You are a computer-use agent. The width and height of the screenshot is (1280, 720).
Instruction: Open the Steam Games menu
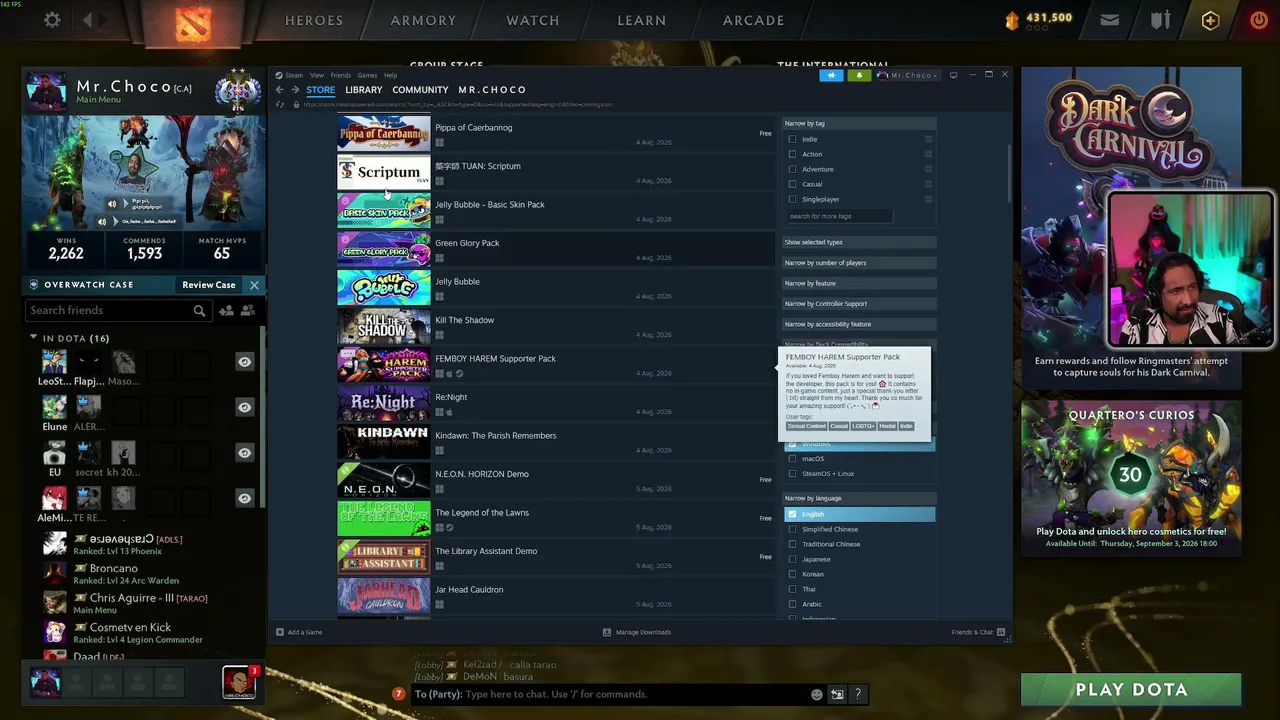[367, 75]
